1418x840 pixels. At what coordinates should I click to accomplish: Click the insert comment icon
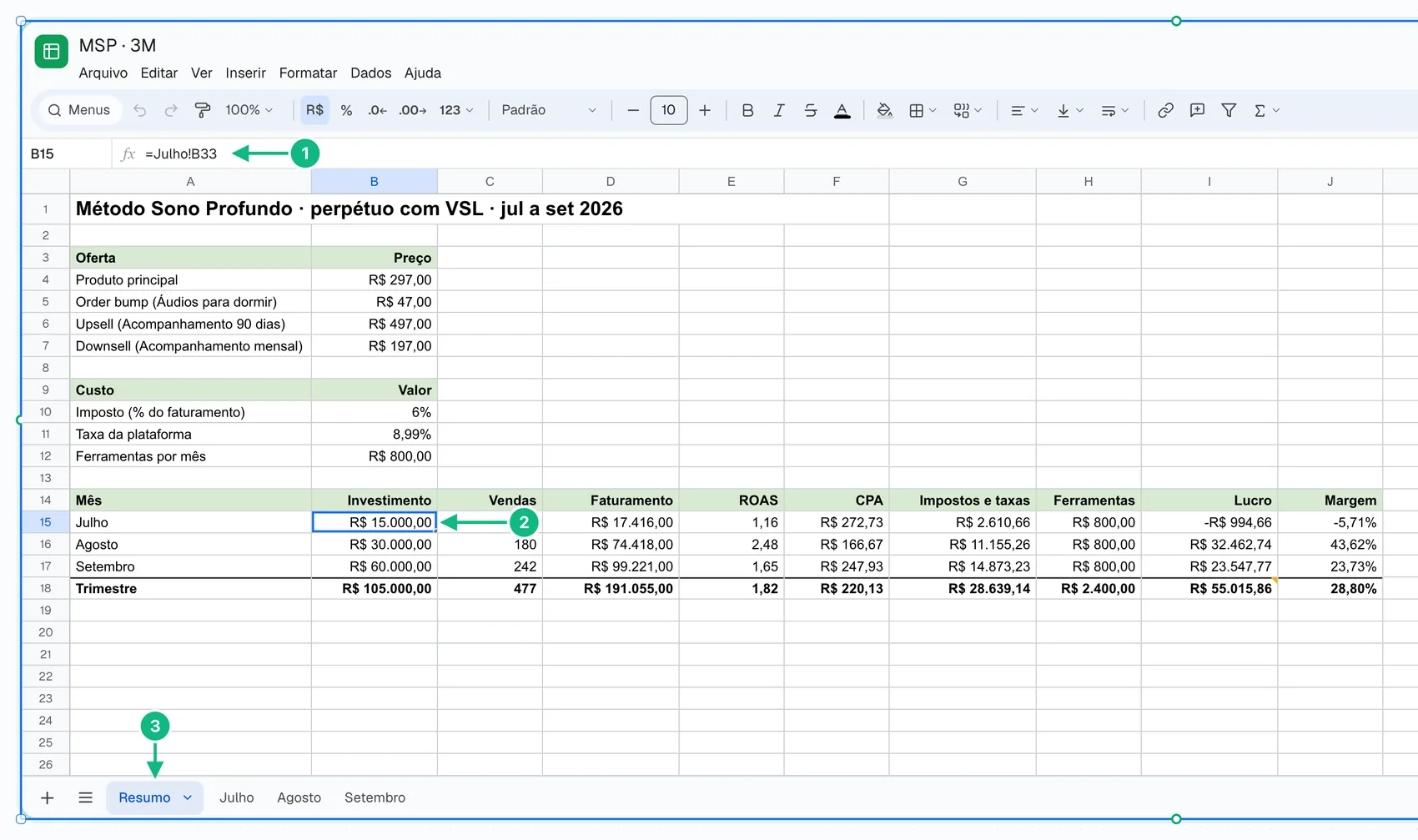point(1197,110)
